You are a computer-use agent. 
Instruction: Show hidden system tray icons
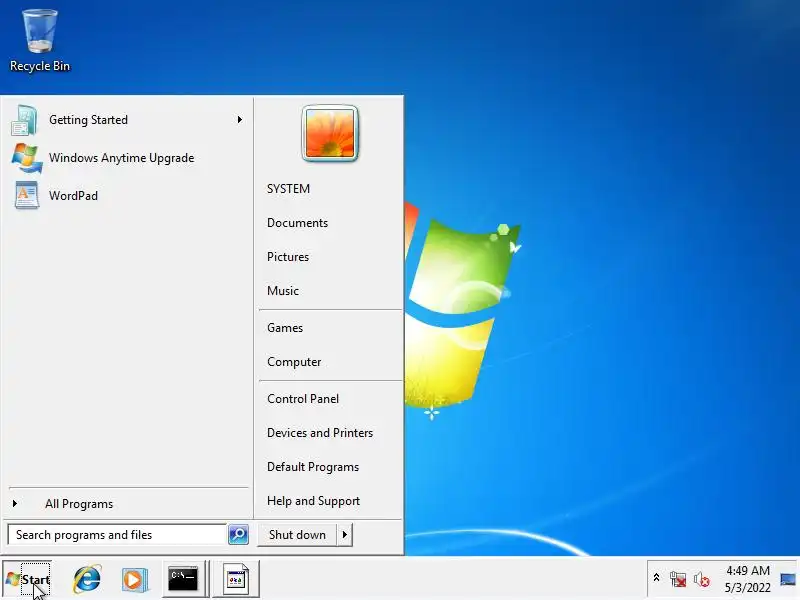click(656, 578)
